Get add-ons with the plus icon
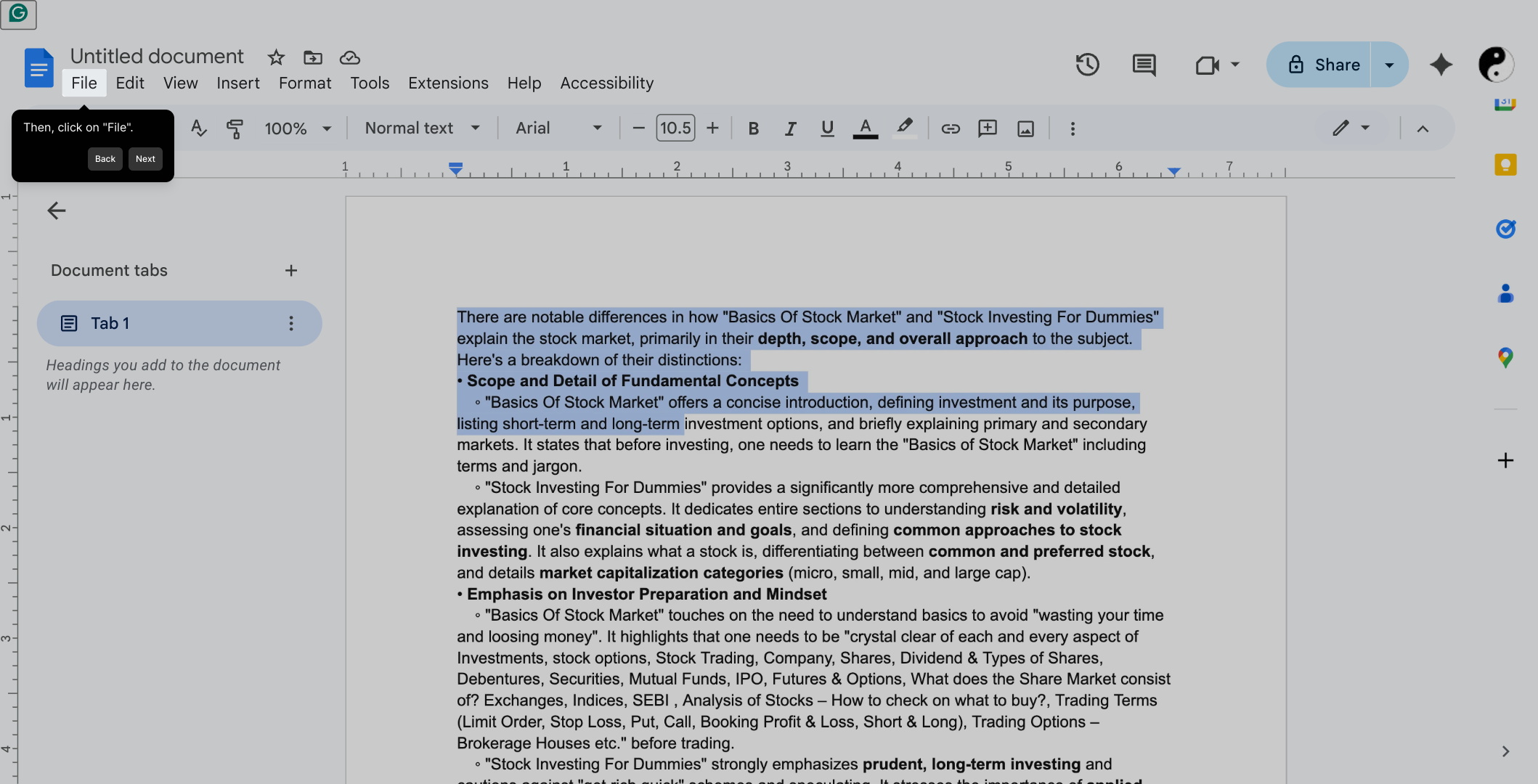This screenshot has height=784, width=1538. (1505, 460)
